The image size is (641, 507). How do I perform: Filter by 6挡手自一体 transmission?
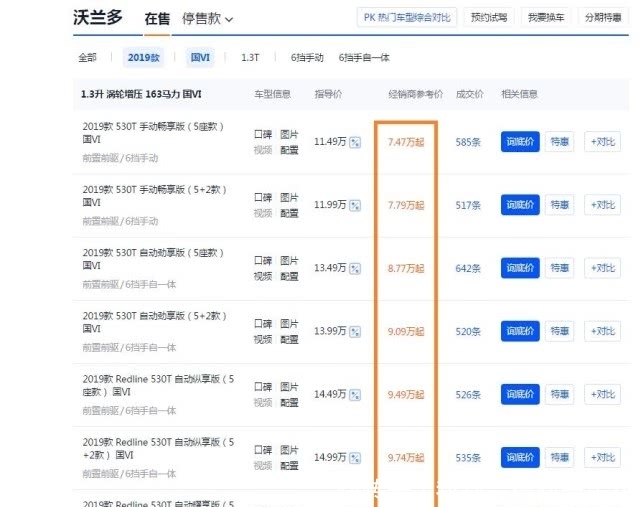tap(364, 58)
